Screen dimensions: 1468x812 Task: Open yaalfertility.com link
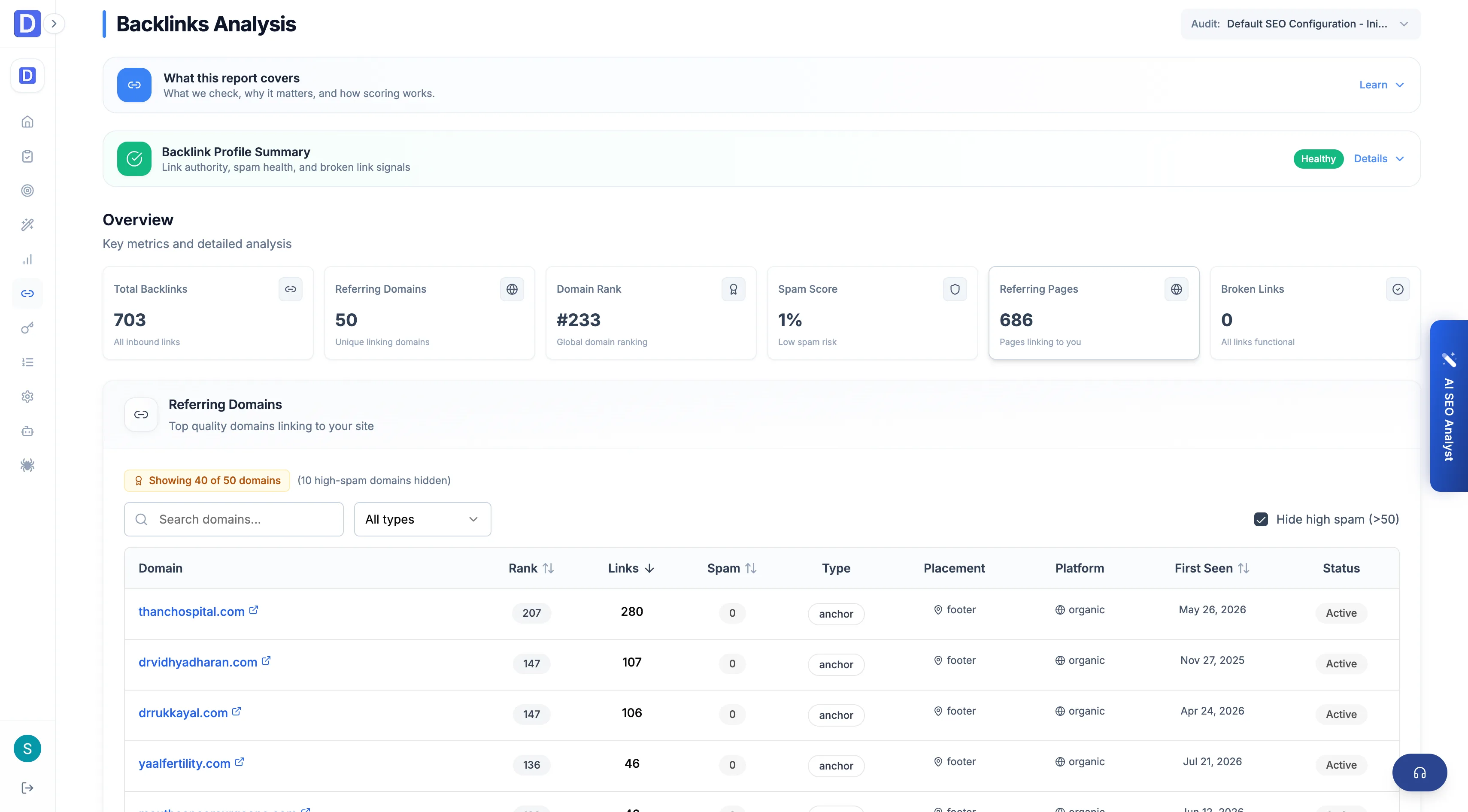[185, 764]
